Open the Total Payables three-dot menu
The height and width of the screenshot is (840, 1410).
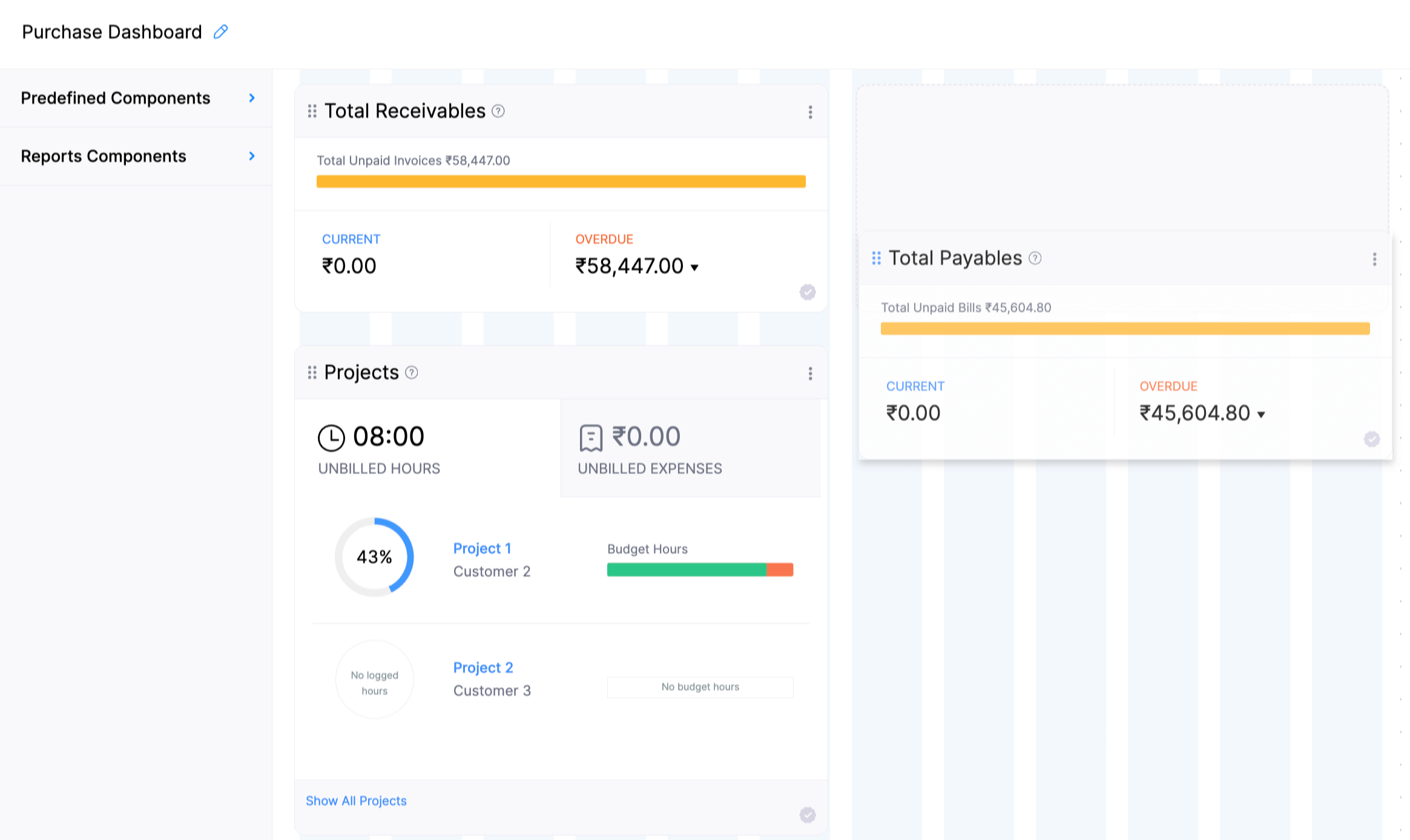click(1374, 259)
